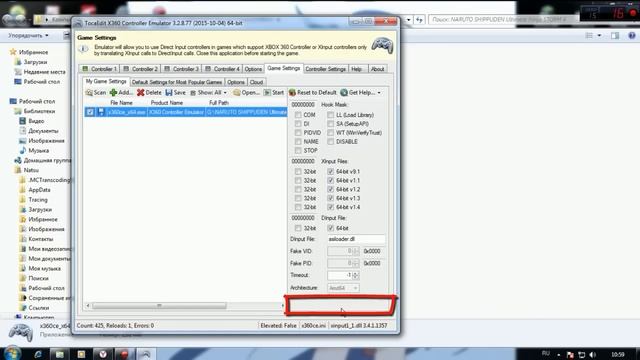Click the x360ce.ini status bar entry
The height and width of the screenshot is (360, 640).
point(313,326)
